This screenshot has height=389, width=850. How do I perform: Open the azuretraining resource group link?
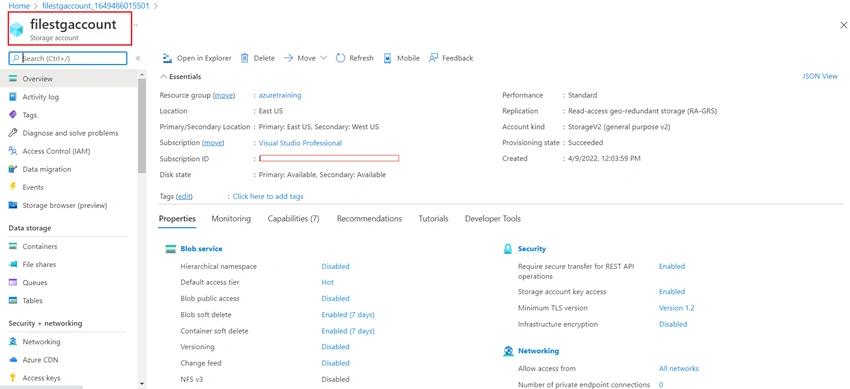point(280,95)
